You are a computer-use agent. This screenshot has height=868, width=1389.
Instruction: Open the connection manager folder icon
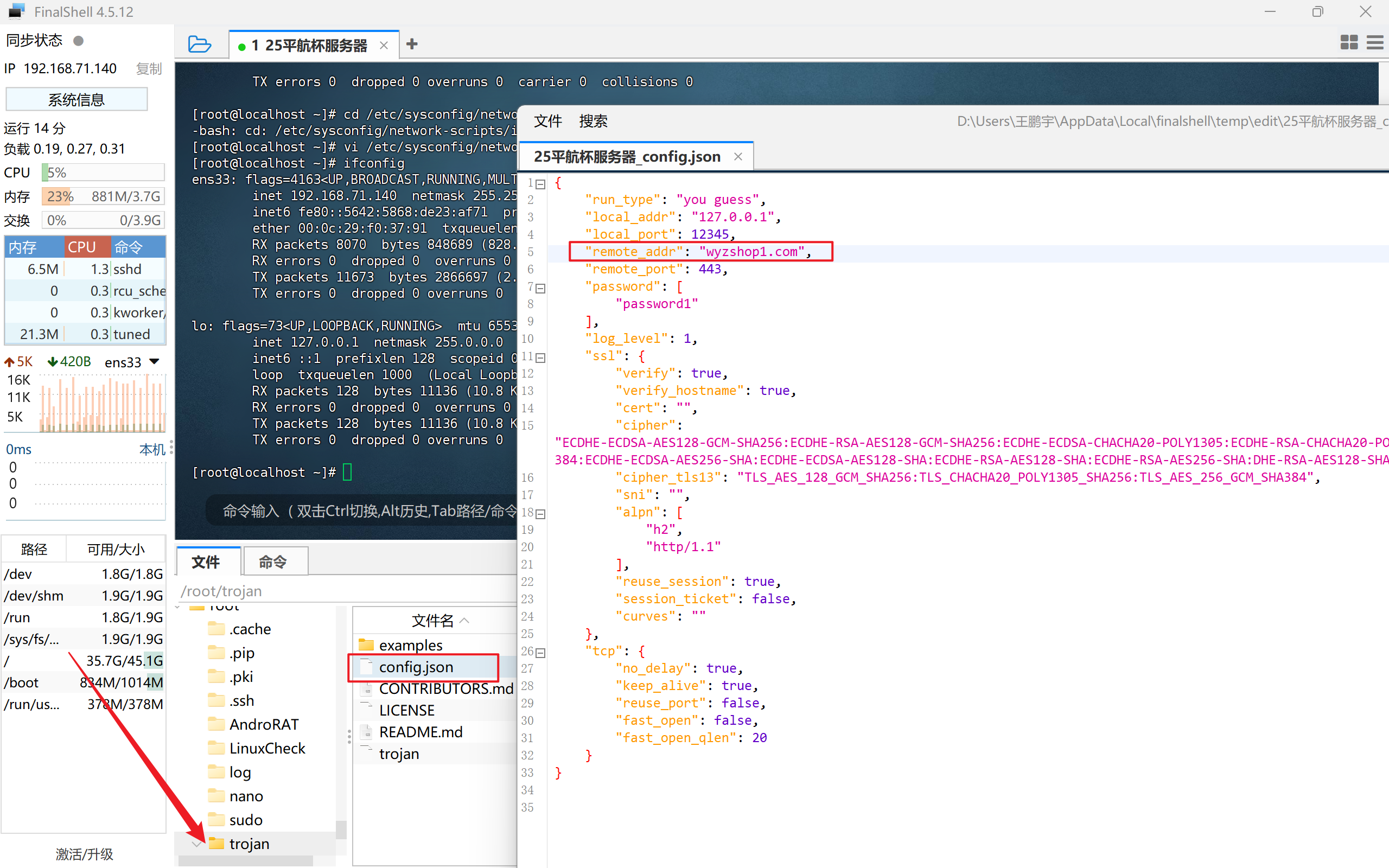coord(199,44)
